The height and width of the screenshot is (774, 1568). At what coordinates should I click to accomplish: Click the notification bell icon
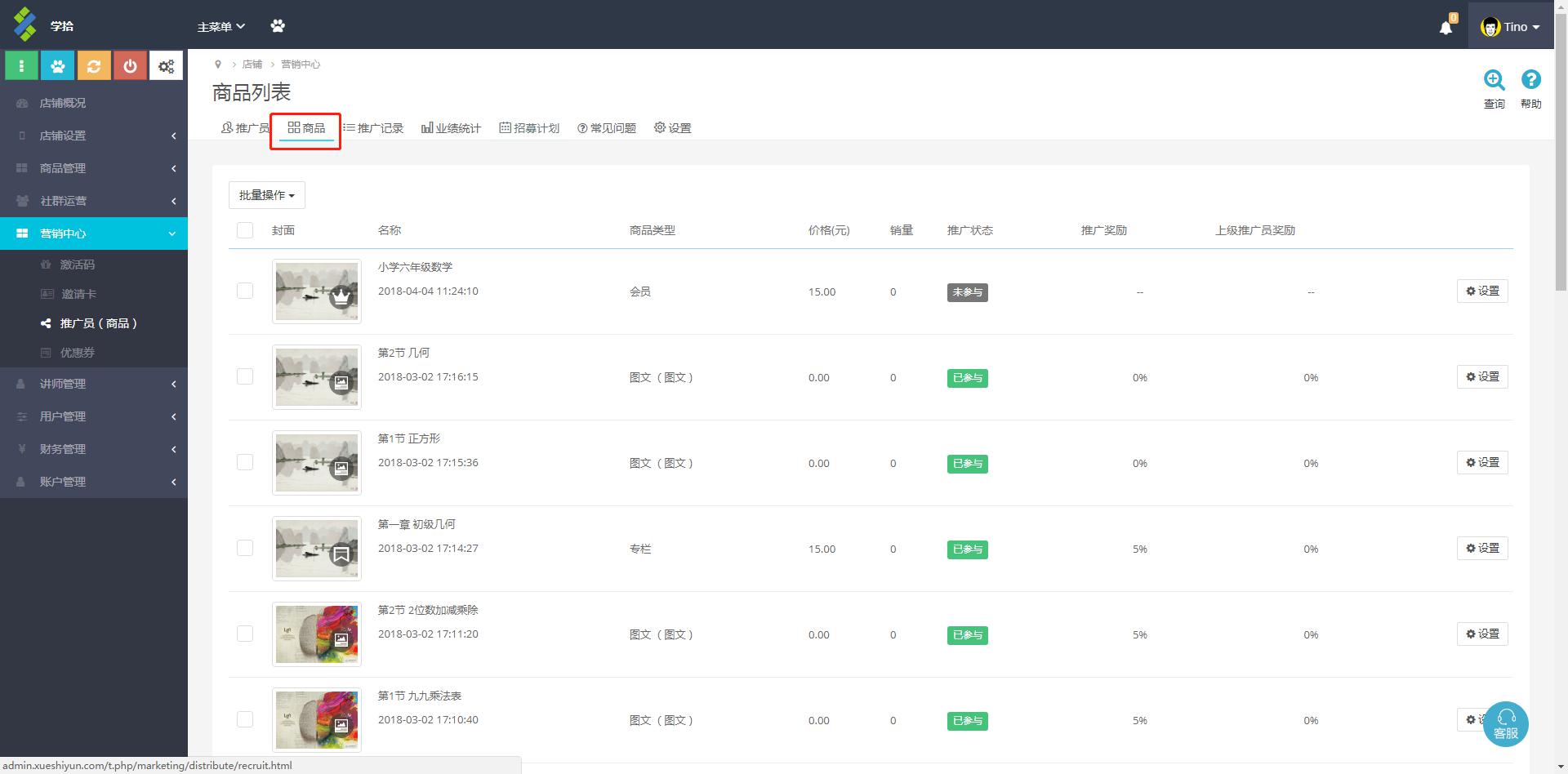[1445, 28]
